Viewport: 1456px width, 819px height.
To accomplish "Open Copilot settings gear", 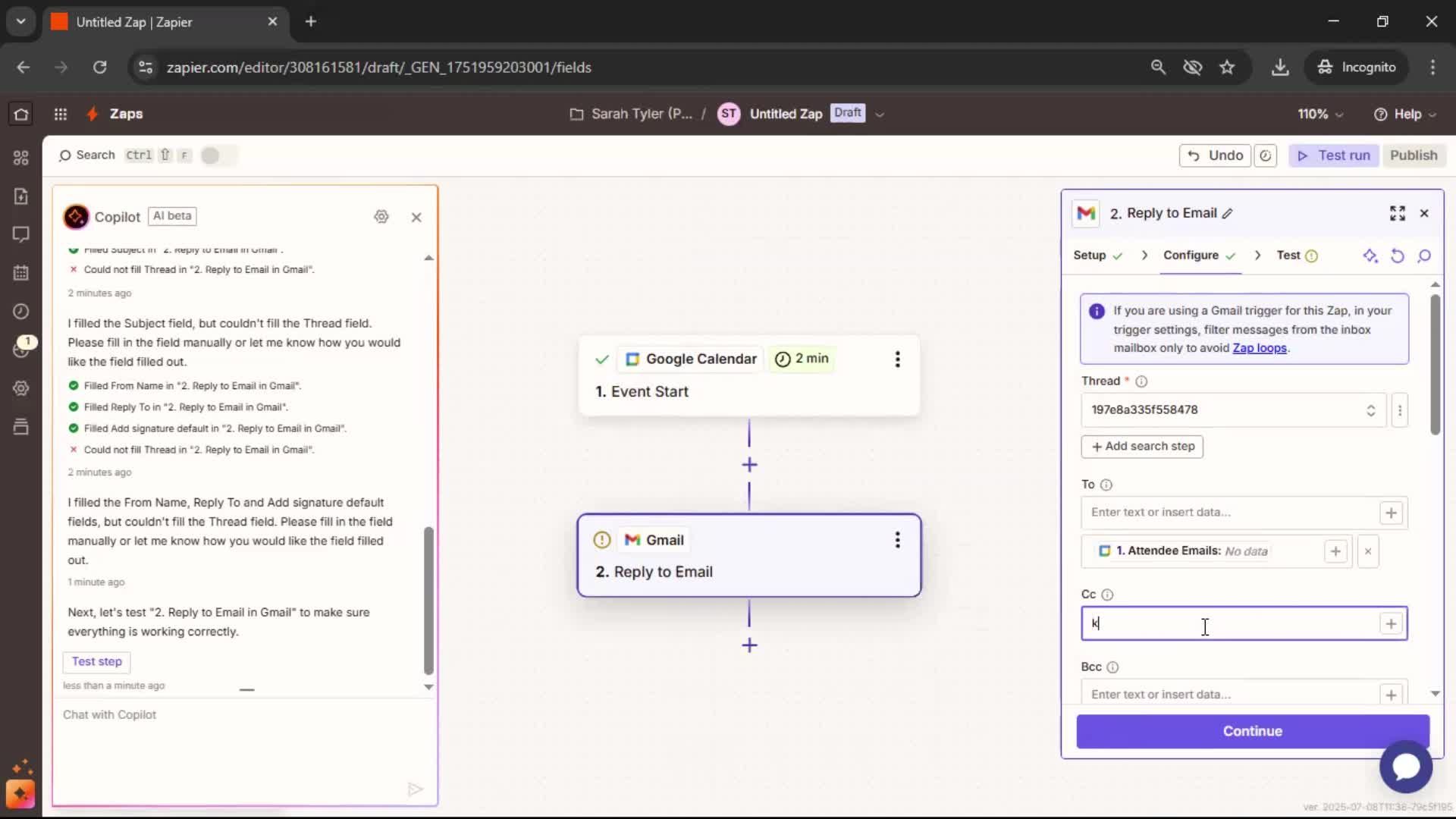I will [x=381, y=217].
